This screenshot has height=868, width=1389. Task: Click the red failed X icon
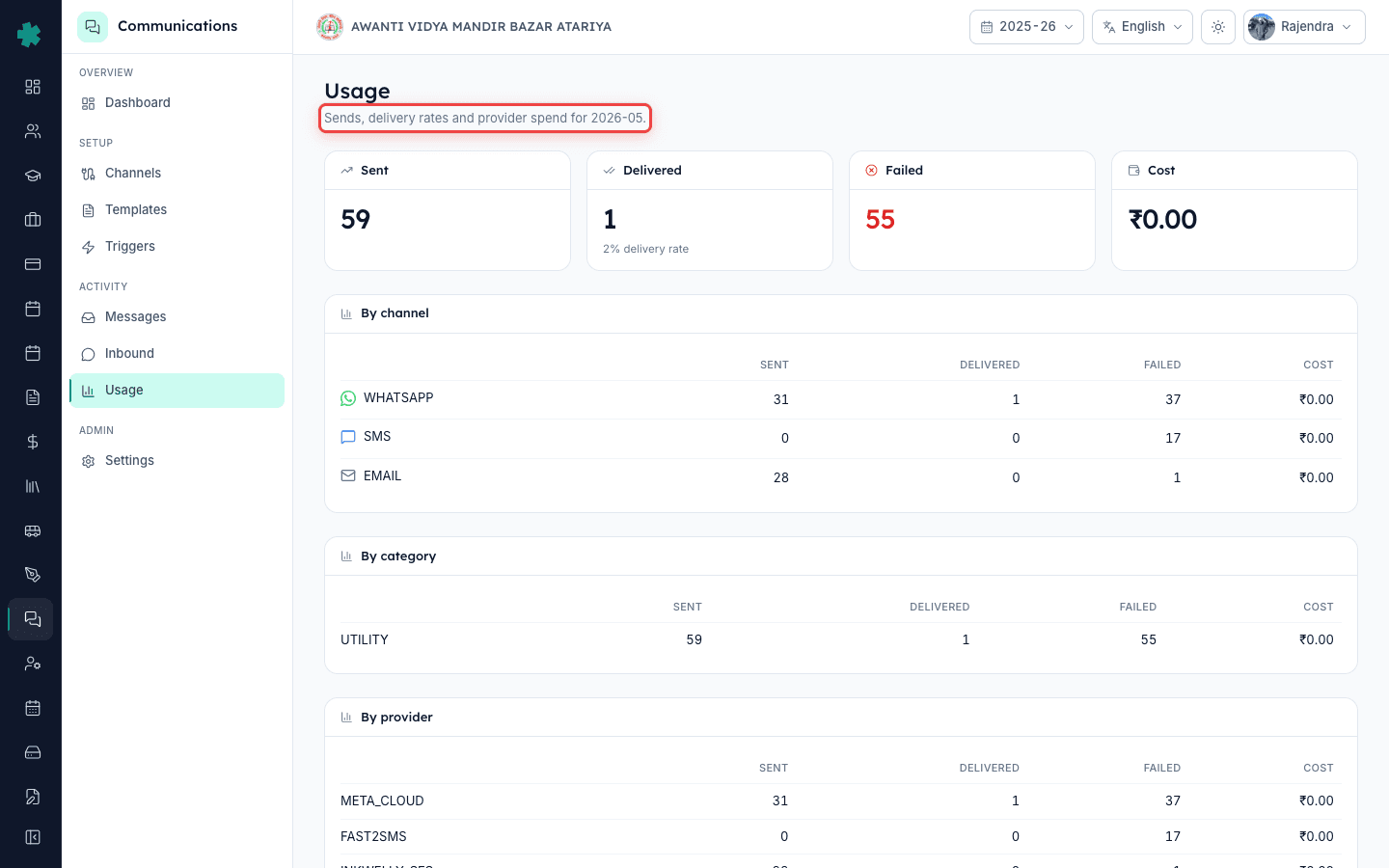872,171
